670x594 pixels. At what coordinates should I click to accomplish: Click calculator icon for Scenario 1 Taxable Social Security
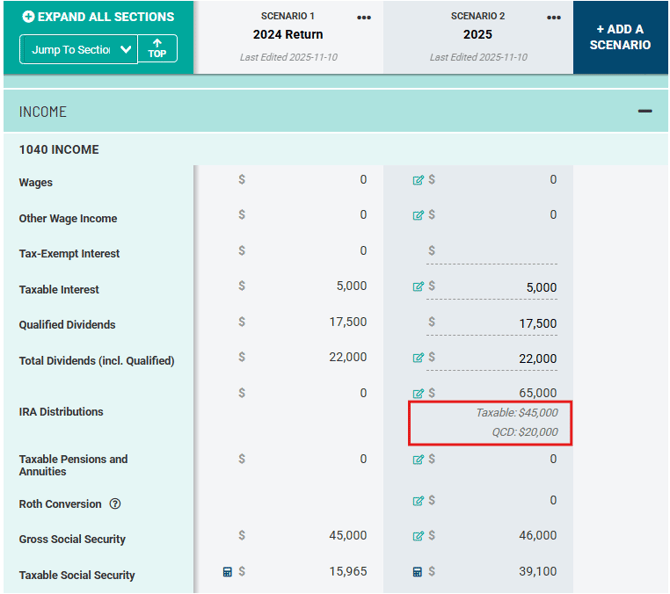(x=228, y=572)
